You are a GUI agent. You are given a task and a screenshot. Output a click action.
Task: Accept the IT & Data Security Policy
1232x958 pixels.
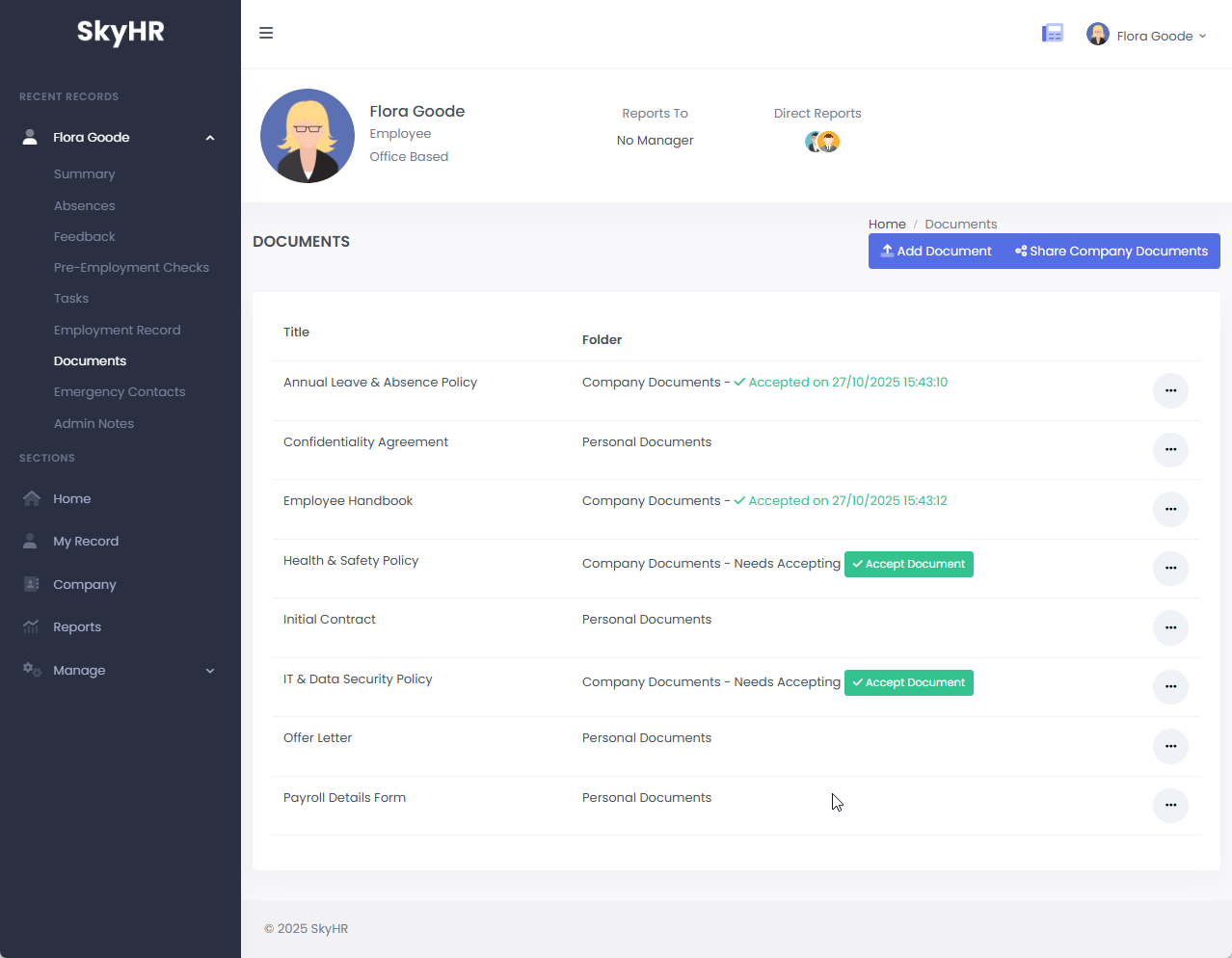pos(908,682)
